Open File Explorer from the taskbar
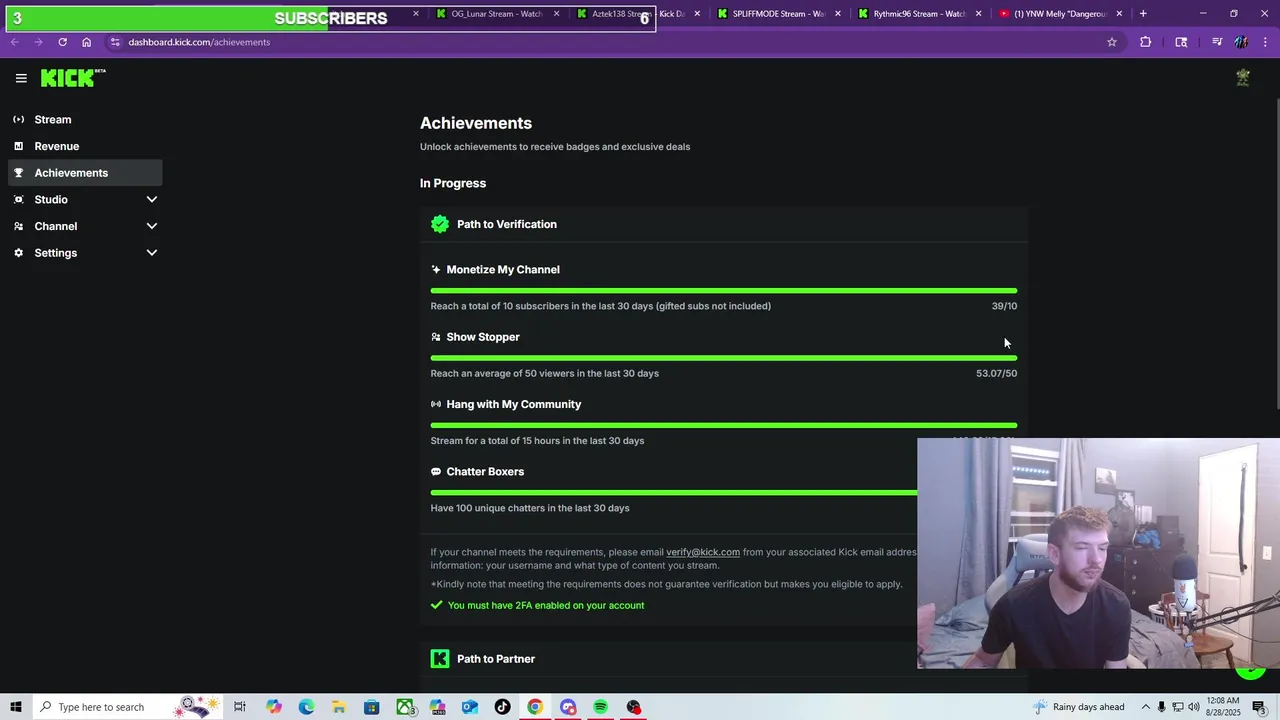 tap(339, 707)
